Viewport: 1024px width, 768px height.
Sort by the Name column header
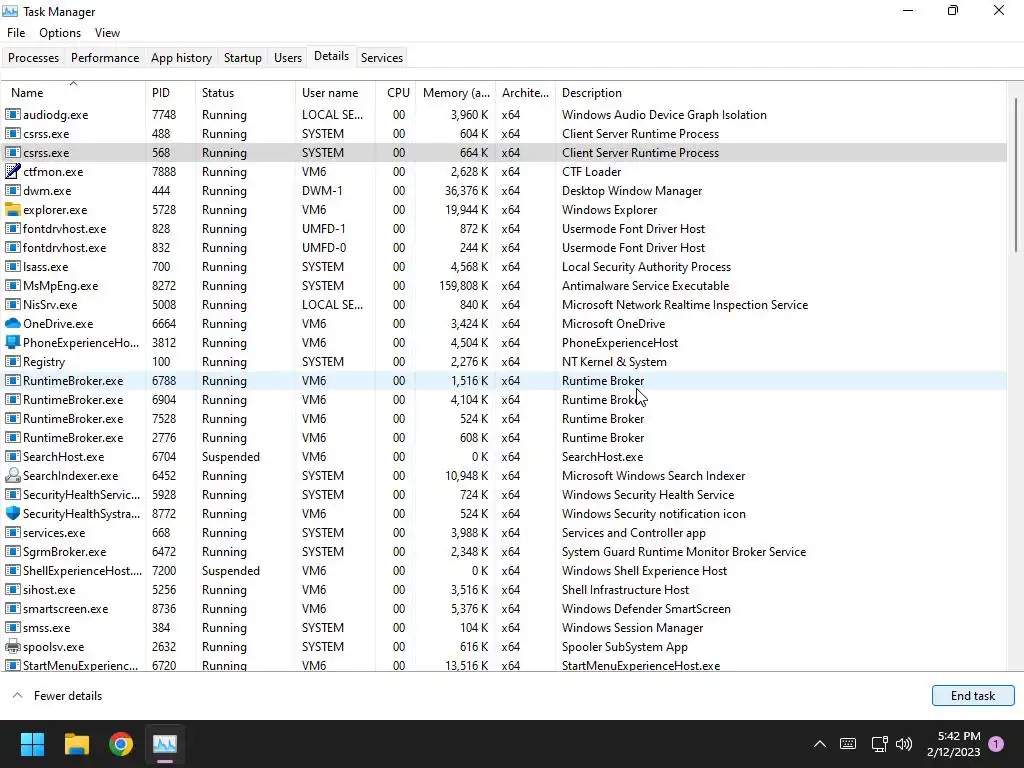(73, 93)
